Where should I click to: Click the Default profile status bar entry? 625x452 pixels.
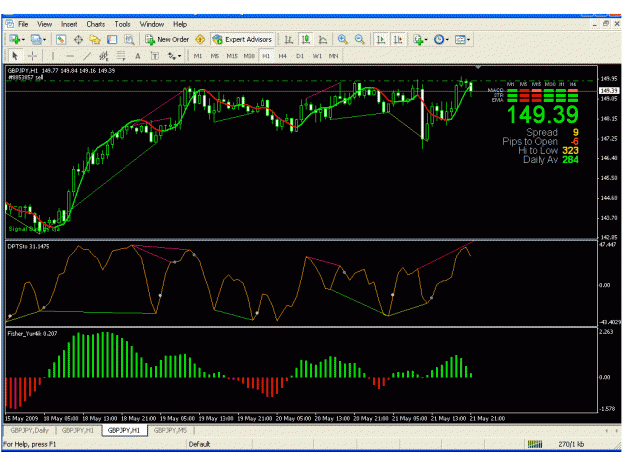point(199,444)
